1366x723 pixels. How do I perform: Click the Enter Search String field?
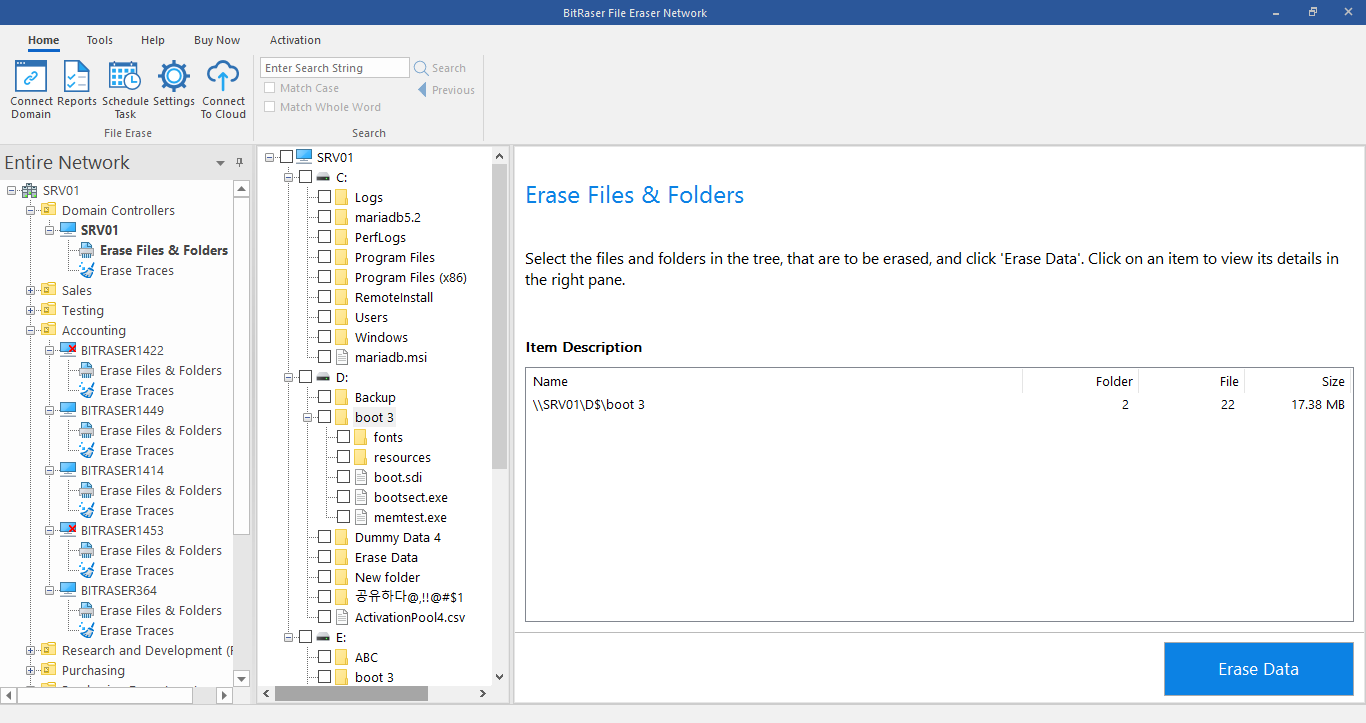(335, 68)
